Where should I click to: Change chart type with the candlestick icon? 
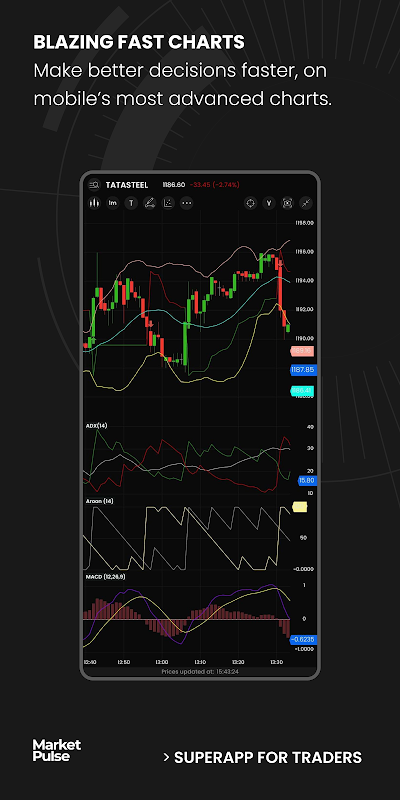[94, 203]
